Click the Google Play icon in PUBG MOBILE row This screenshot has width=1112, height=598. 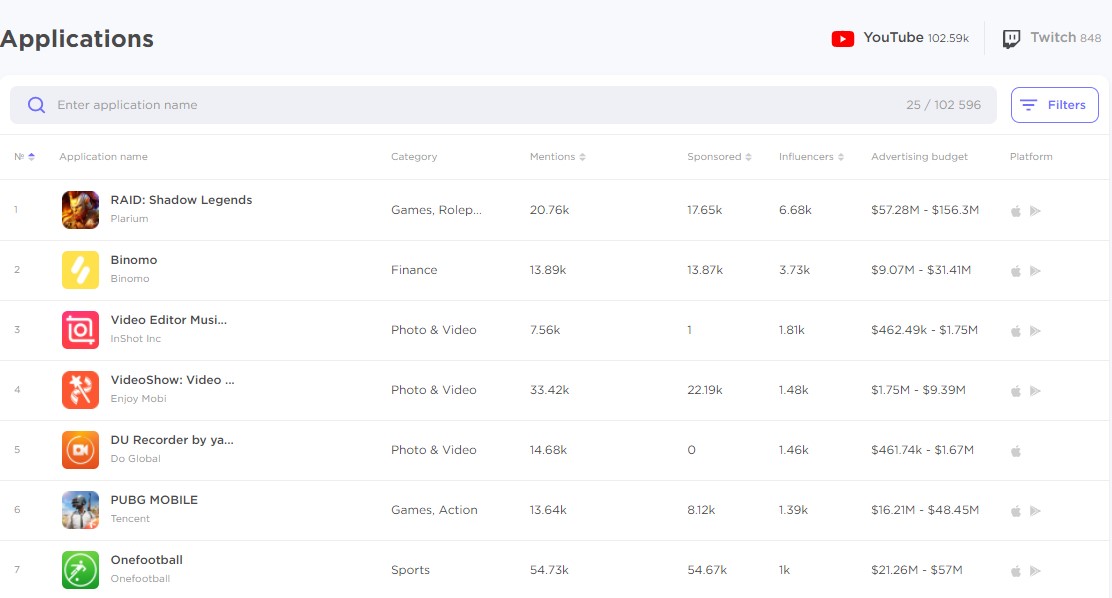click(1035, 511)
